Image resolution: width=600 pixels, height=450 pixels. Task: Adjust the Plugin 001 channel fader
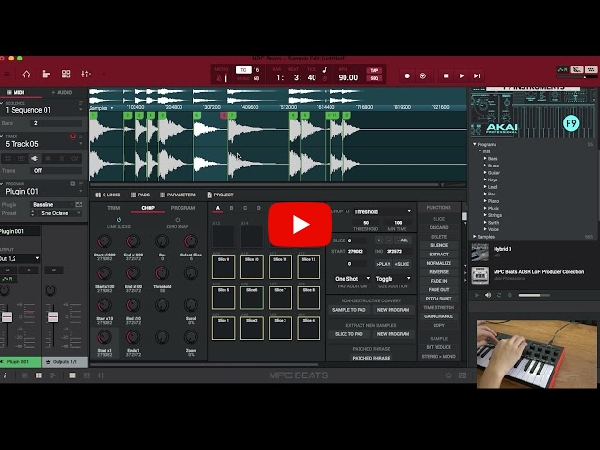click(7, 317)
